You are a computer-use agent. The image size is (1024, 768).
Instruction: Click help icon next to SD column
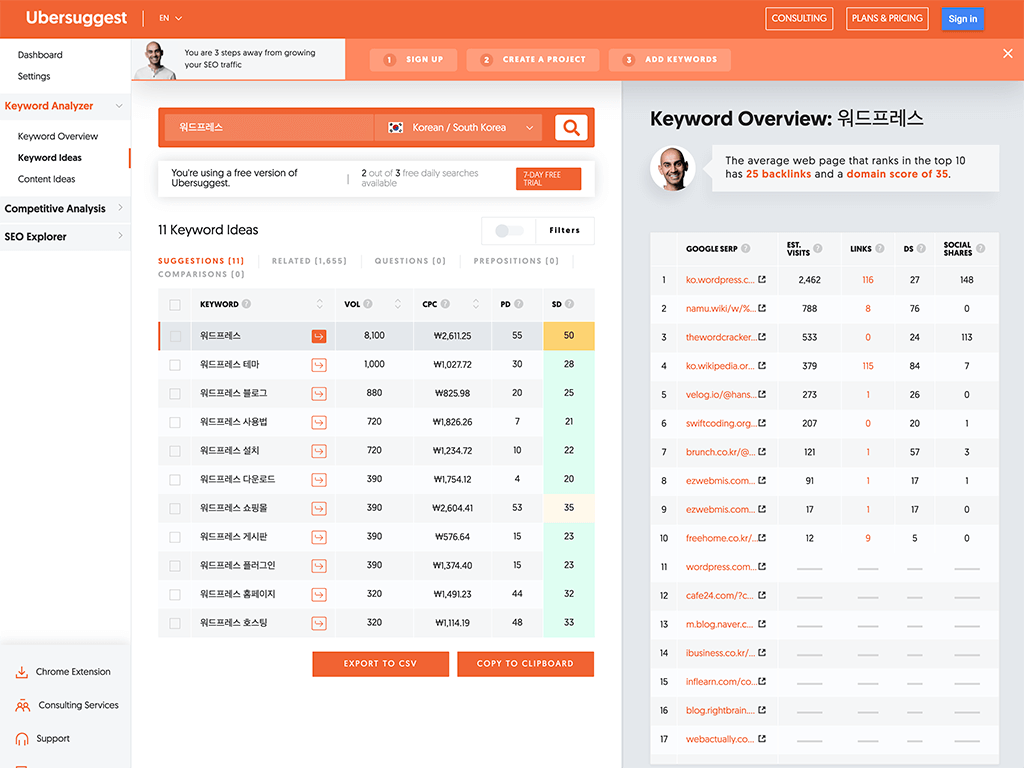click(569, 304)
